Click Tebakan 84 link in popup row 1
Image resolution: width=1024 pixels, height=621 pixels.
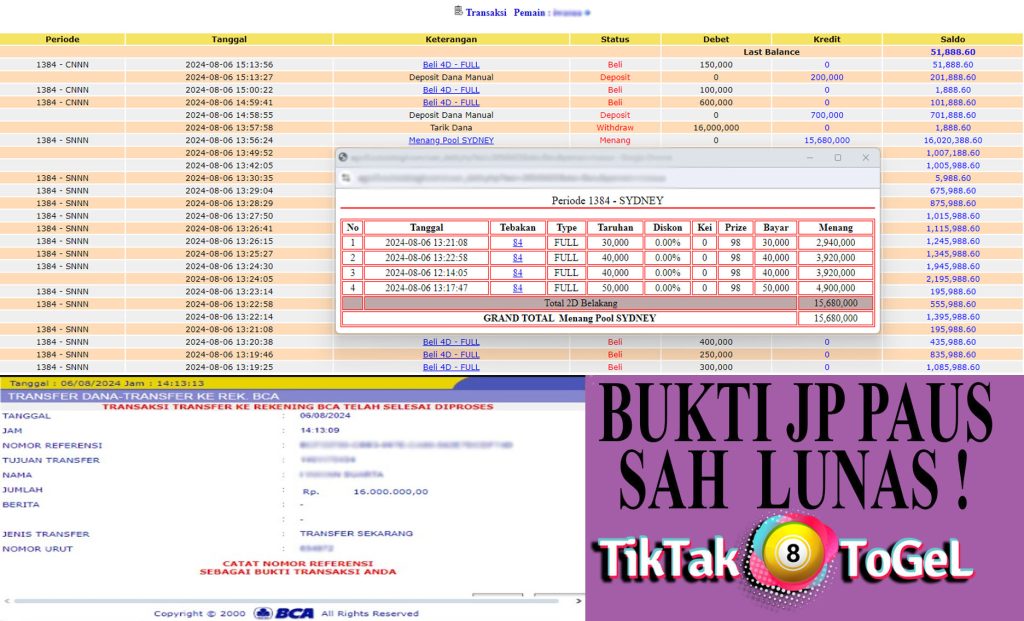coord(517,243)
